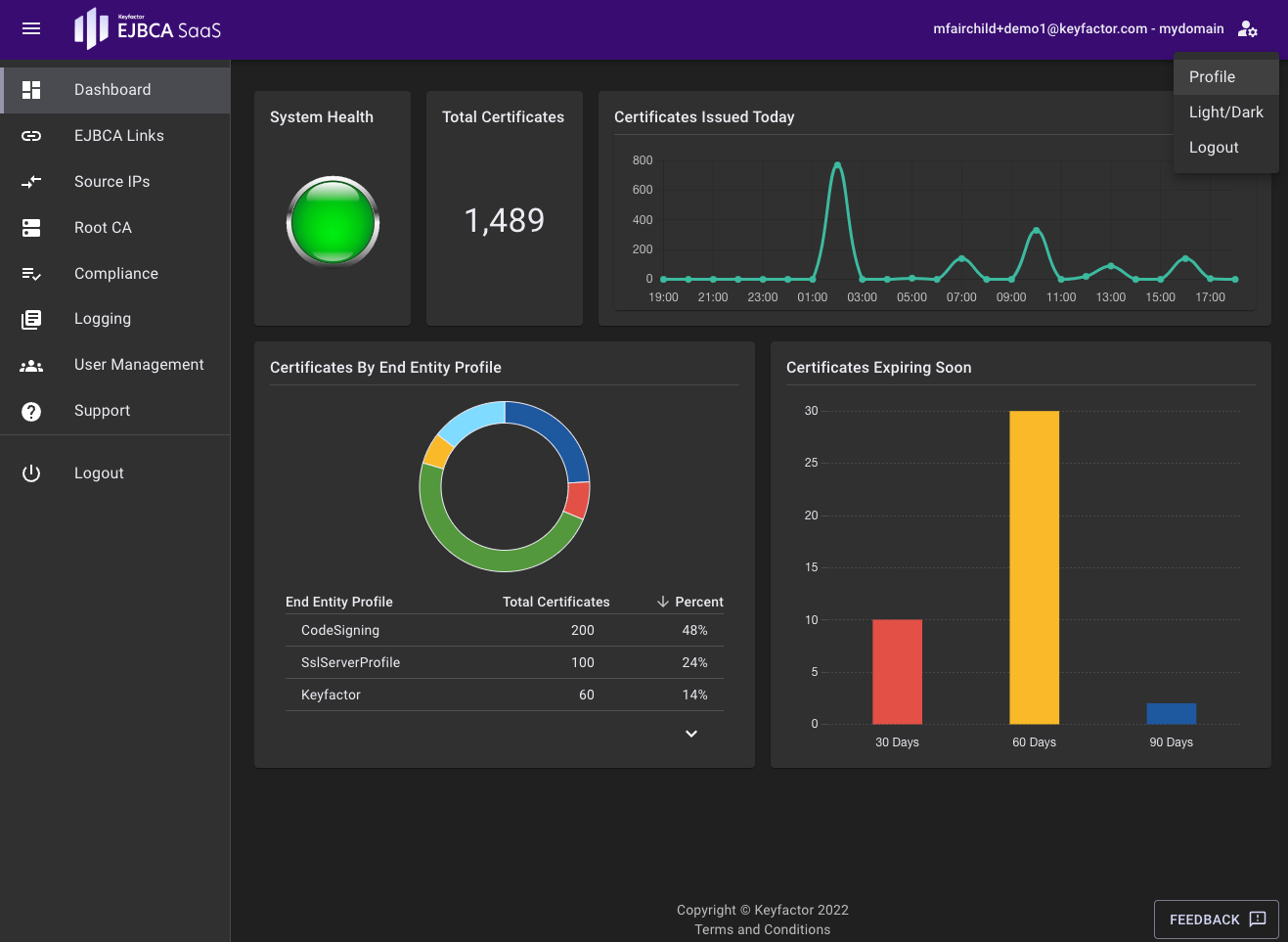
Task: Click the FEEDBACK button
Action: pyautogui.click(x=1216, y=920)
